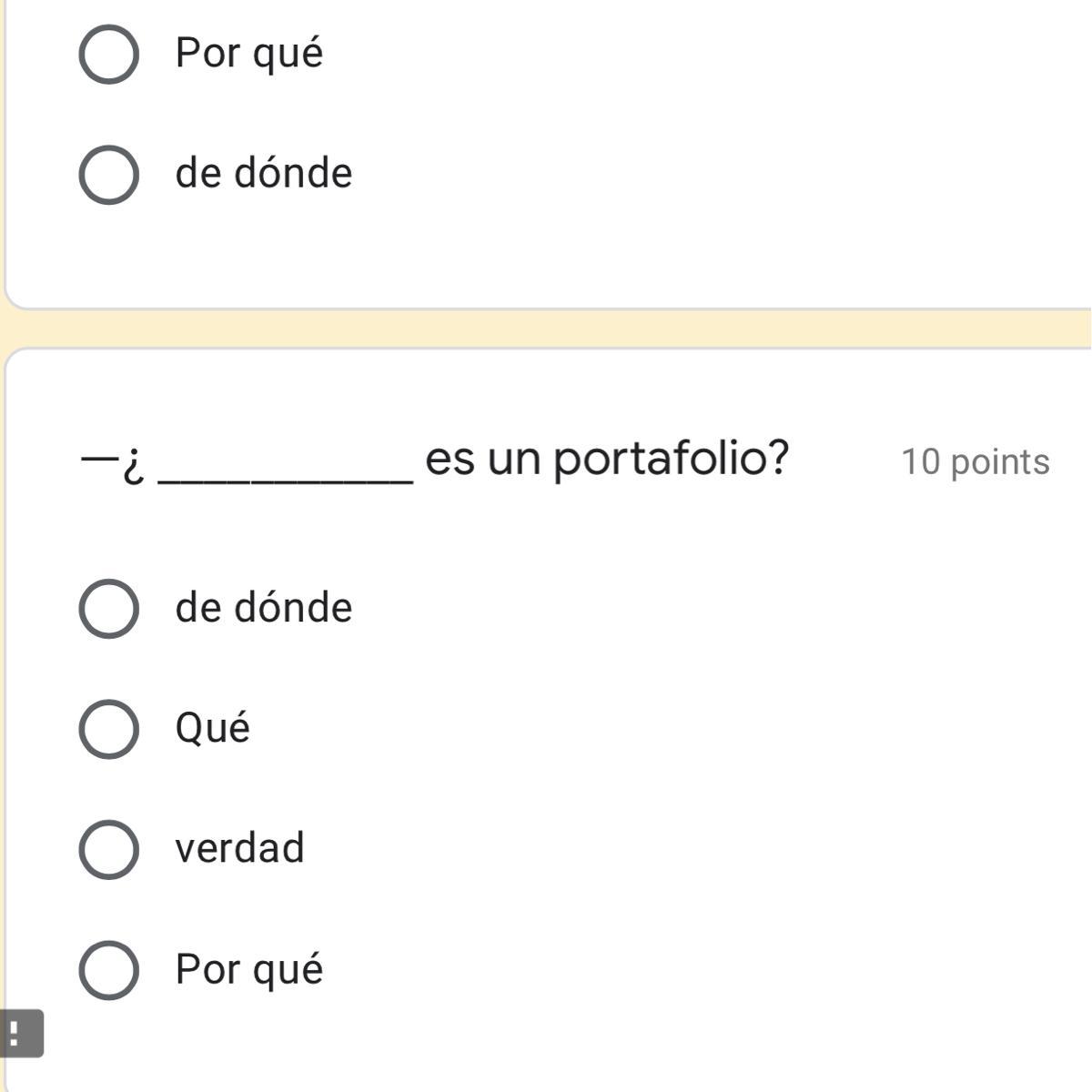Click the opening '¿' mark of the question
This screenshot has height=1092, width=1092.
click(134, 466)
